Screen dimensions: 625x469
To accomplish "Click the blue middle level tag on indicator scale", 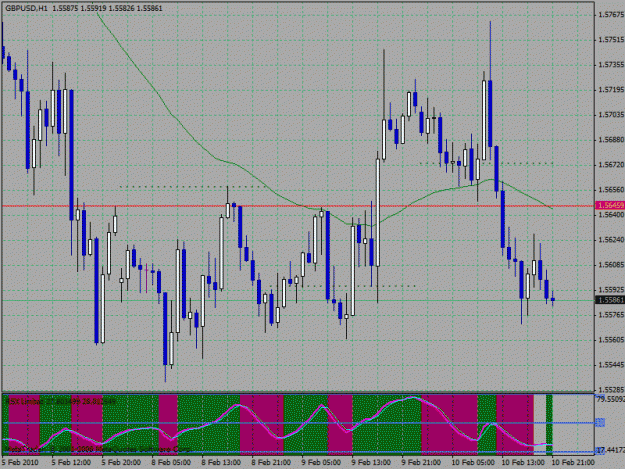I will coord(600,423).
